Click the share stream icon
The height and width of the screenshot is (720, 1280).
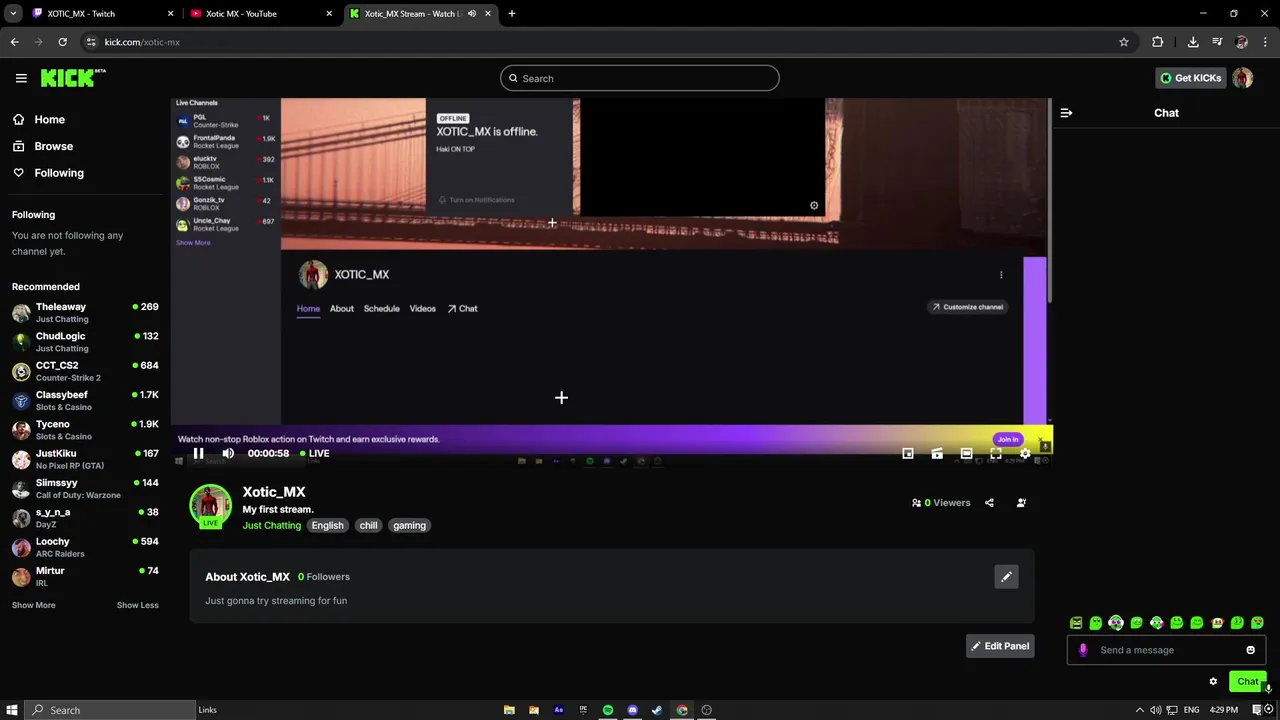point(989,503)
